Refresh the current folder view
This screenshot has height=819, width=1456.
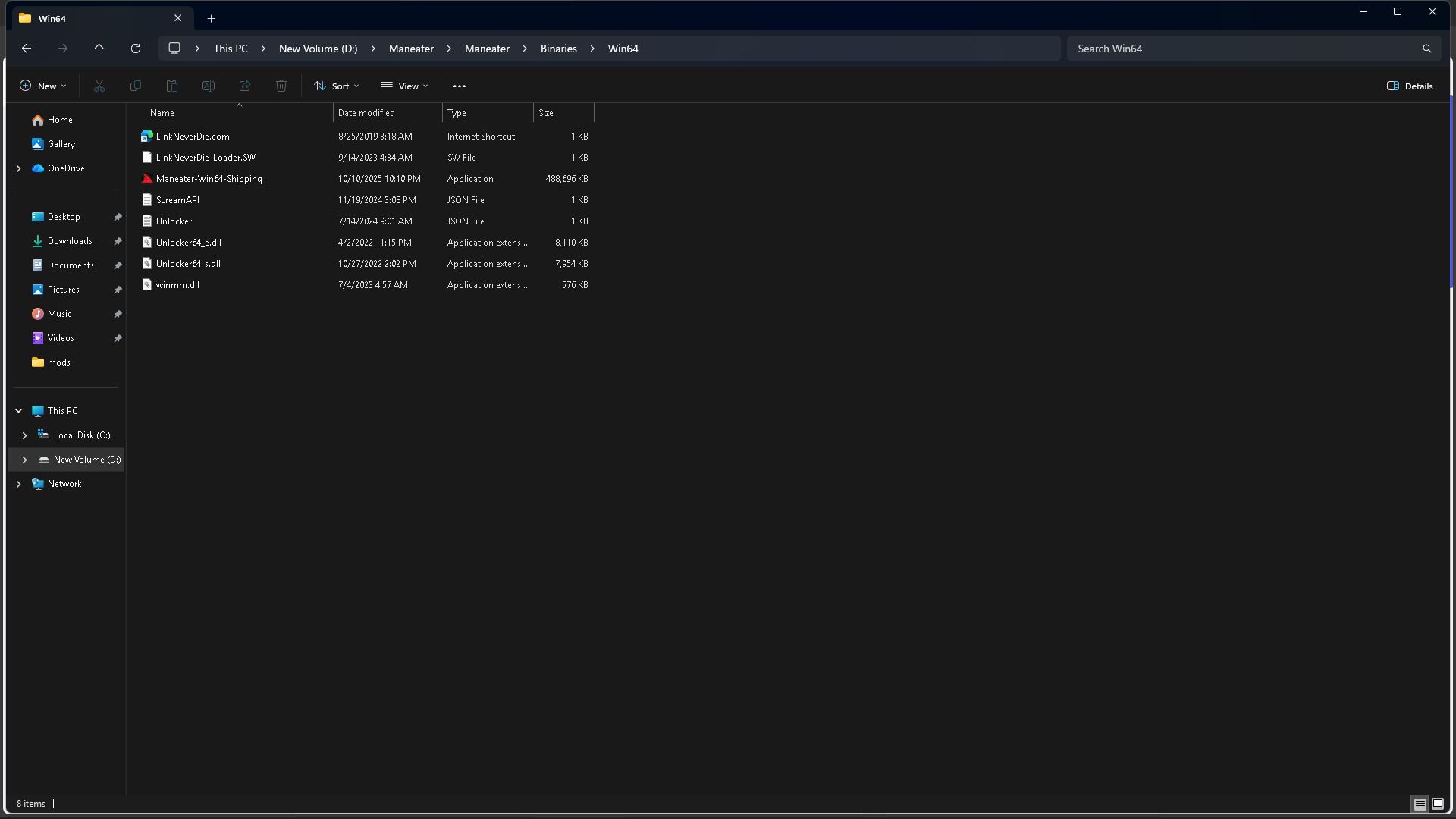click(x=136, y=49)
